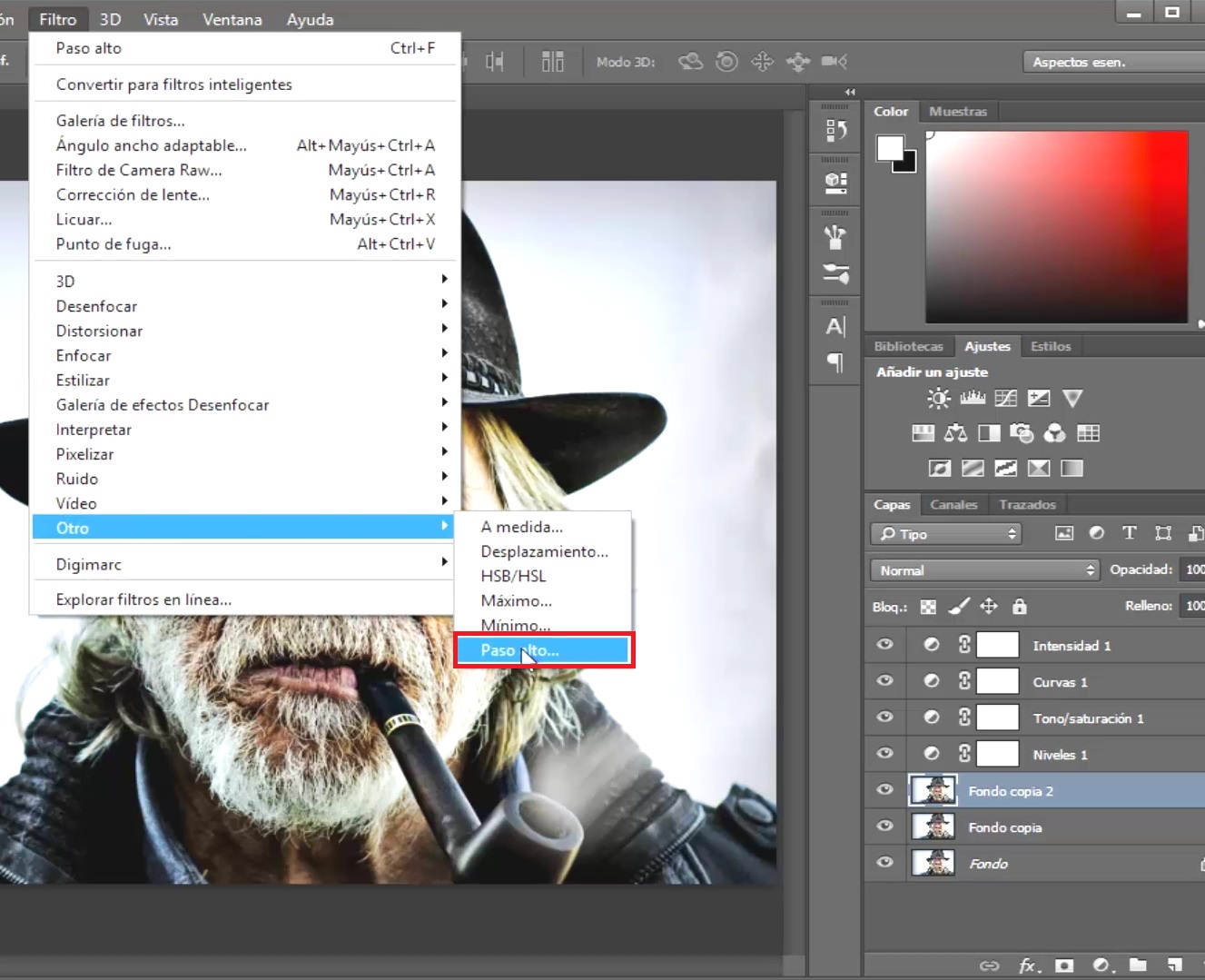Click the link layers icon
The image size is (1205, 980).
(990, 965)
